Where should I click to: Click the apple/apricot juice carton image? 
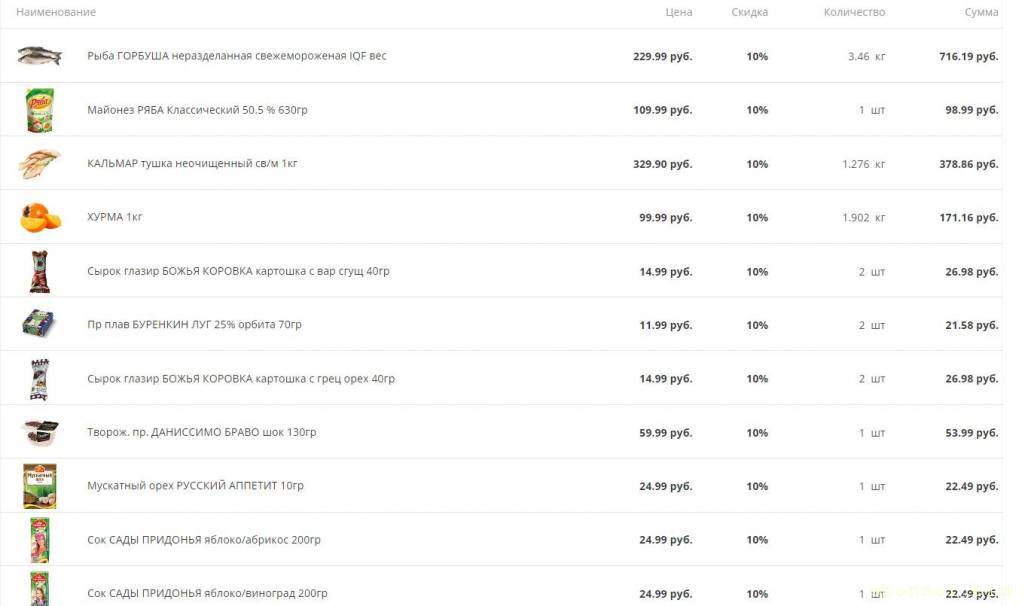point(40,540)
